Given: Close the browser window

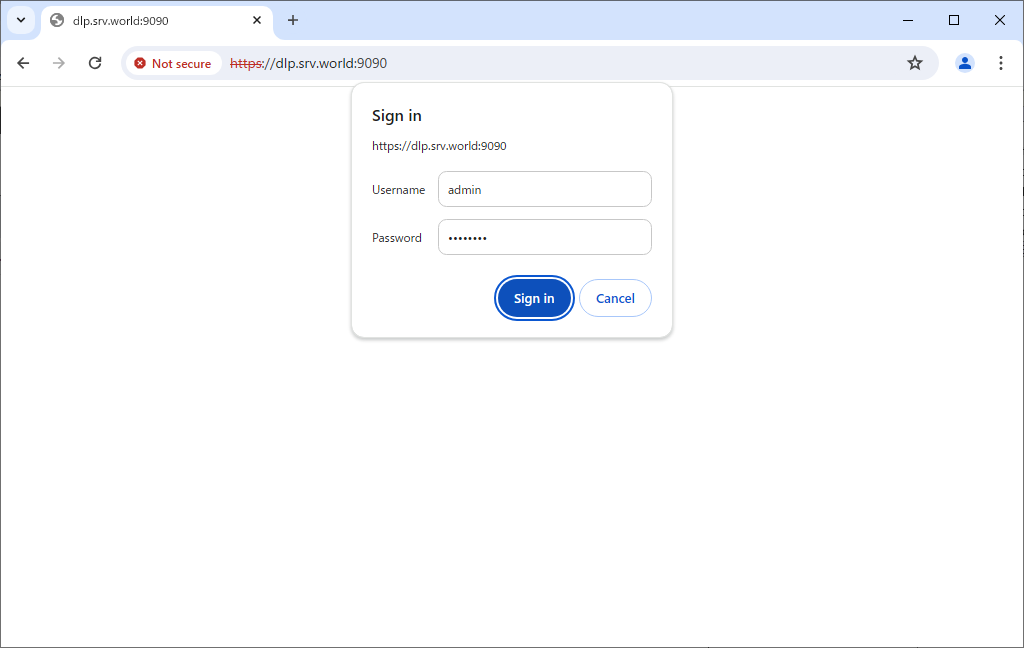Looking at the screenshot, I should 999,20.
